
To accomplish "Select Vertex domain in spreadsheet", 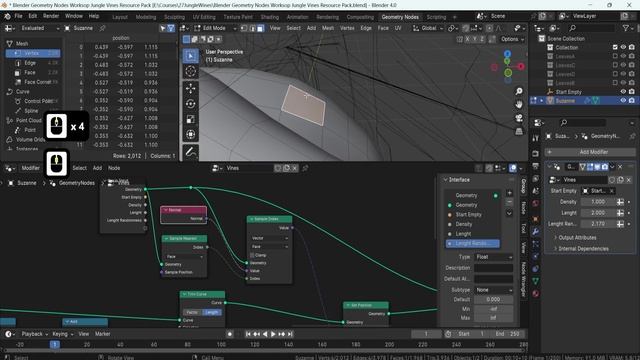I will 33,53.
